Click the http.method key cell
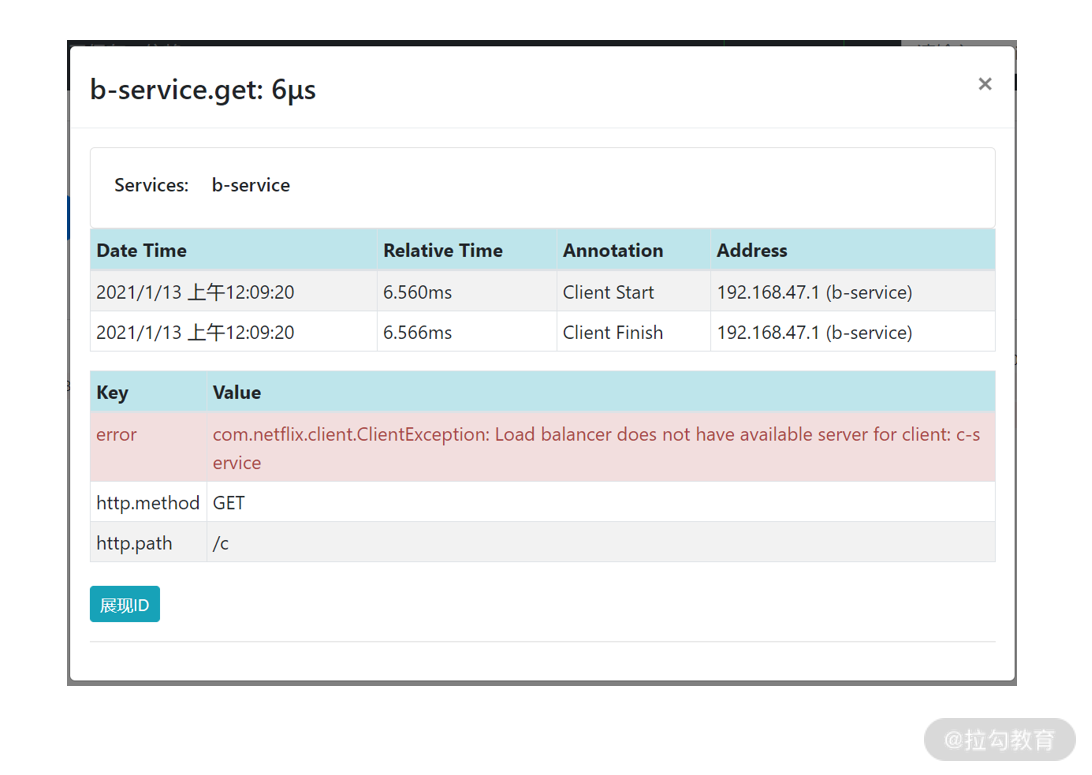1092x775 pixels. 148,503
